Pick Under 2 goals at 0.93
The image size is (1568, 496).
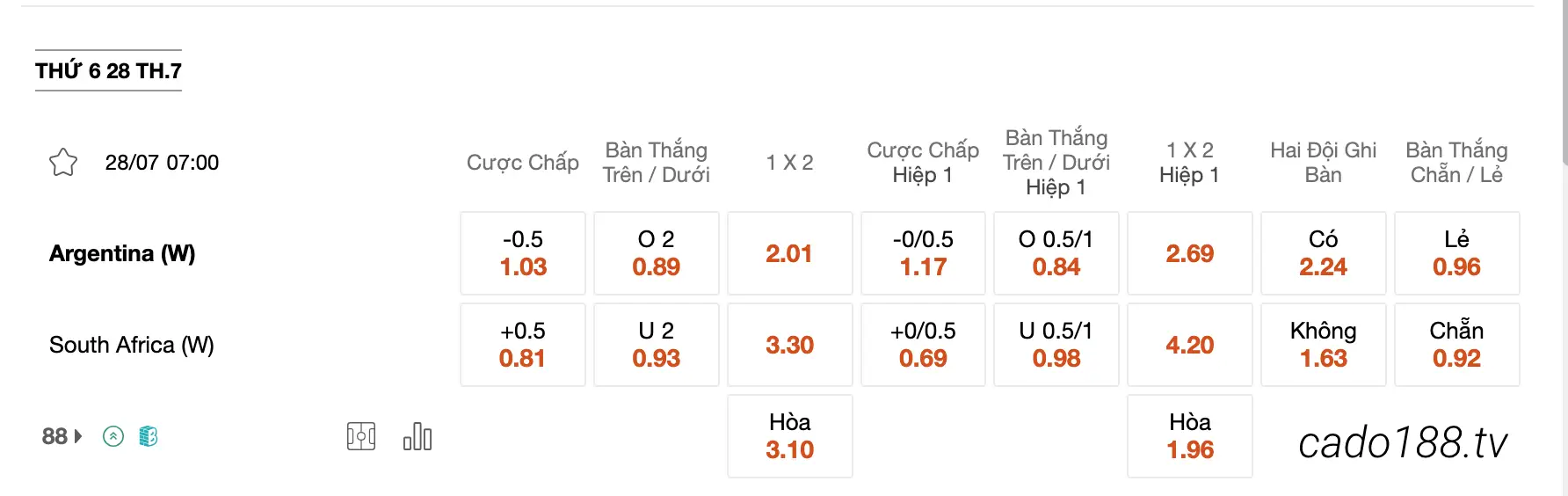[657, 345]
